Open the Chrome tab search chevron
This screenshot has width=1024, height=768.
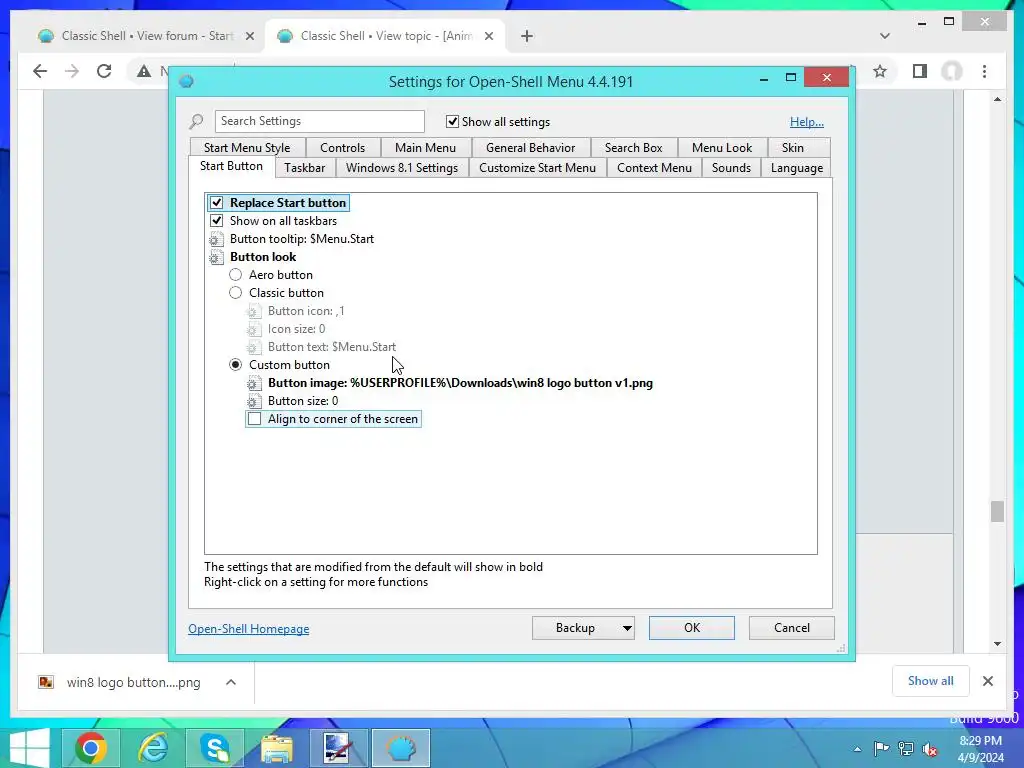[884, 36]
